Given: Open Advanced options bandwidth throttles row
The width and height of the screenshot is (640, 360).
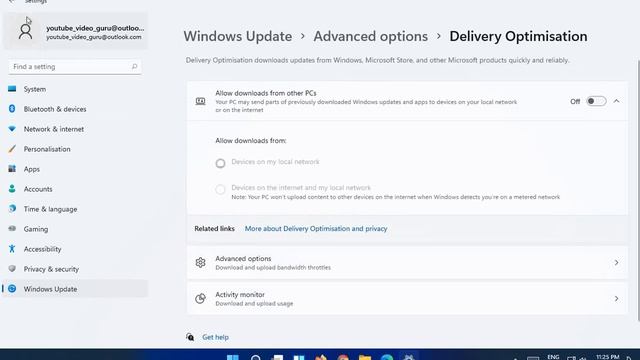Looking at the screenshot, I should (407, 262).
